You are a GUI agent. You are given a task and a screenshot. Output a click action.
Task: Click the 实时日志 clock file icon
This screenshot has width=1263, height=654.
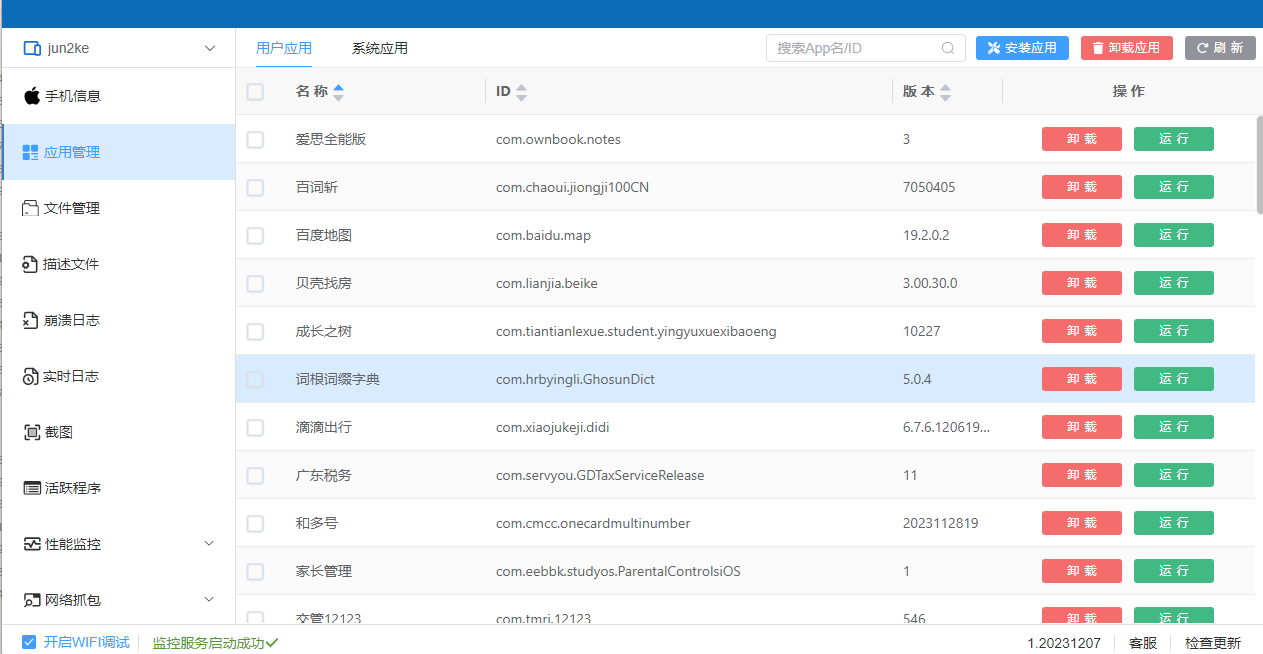(31, 376)
